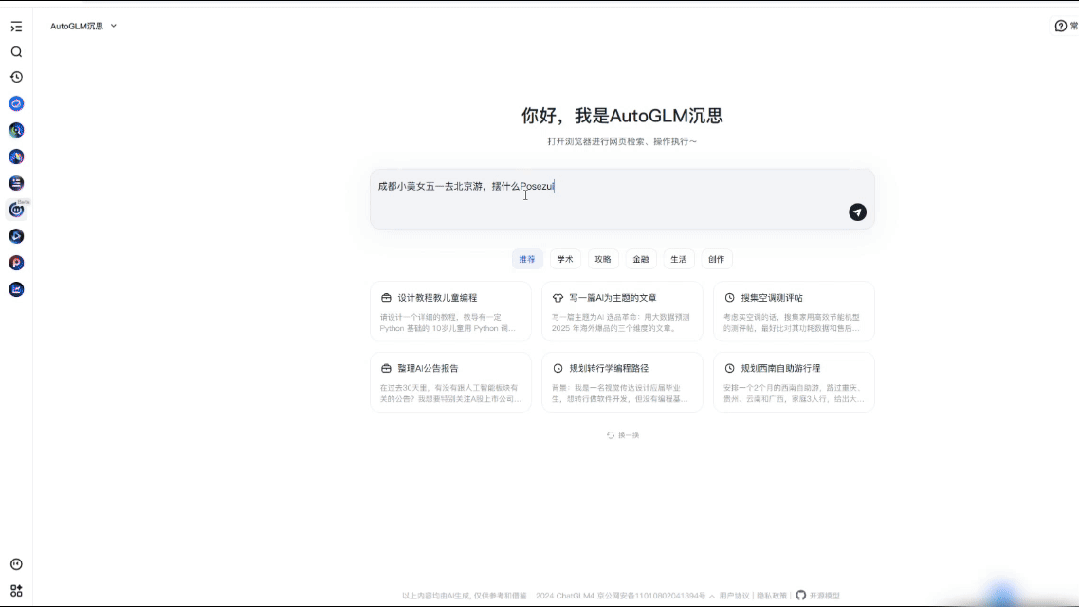This screenshot has width=1079, height=607.
Task: Pick the 设计教程教儿童编程 suggestion card
Action: click(x=451, y=312)
